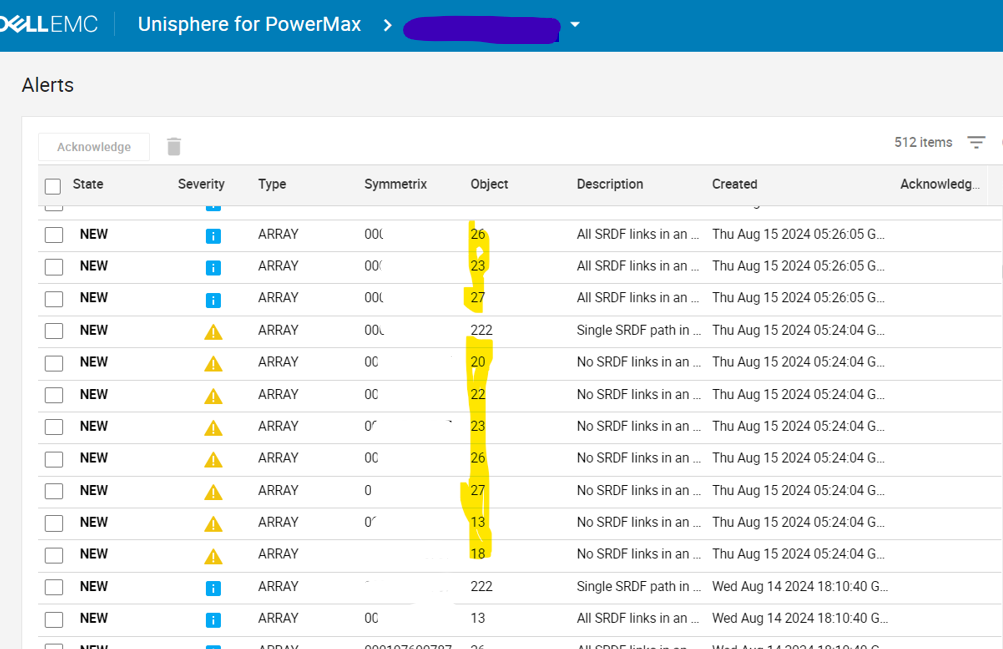The width and height of the screenshot is (1003, 649).
Task: Open the alerts filter icon
Action: tap(976, 142)
